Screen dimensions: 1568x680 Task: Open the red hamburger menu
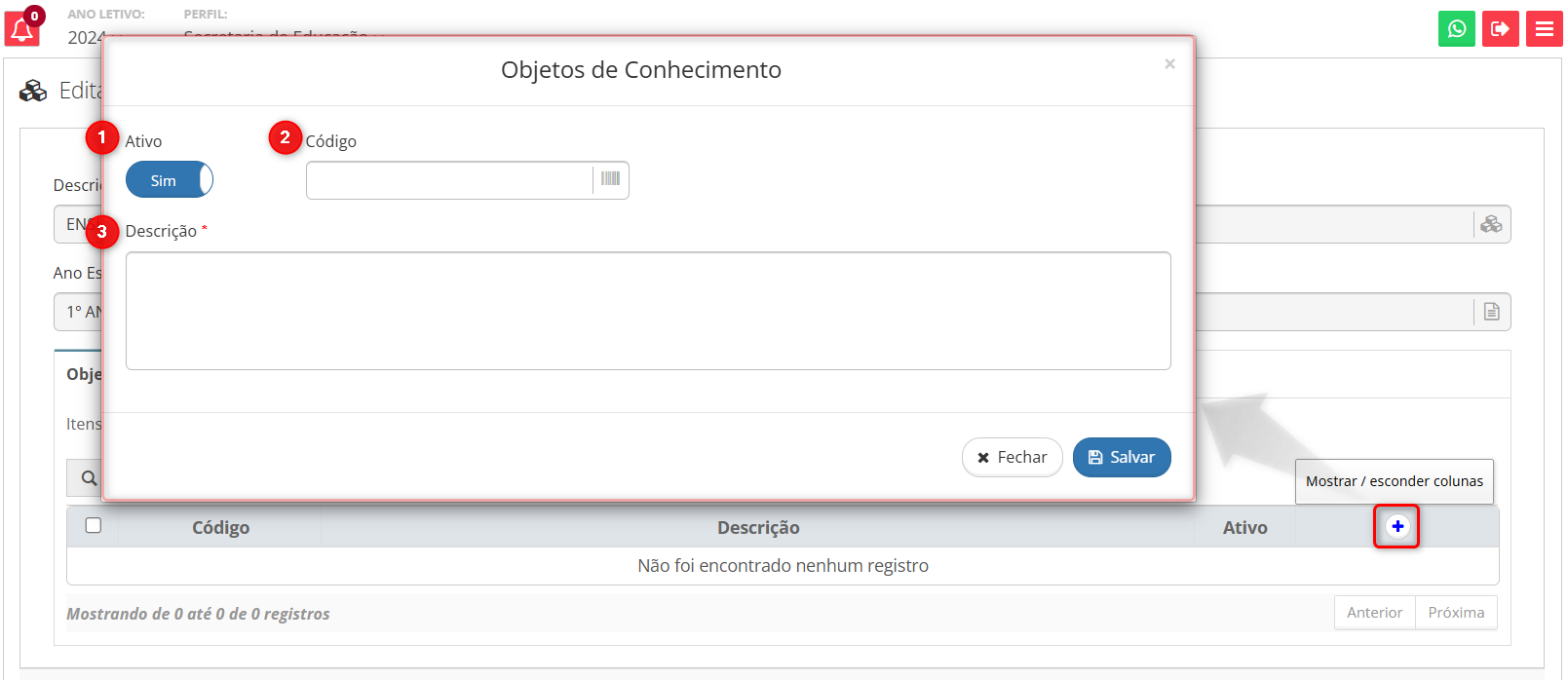[x=1544, y=29]
